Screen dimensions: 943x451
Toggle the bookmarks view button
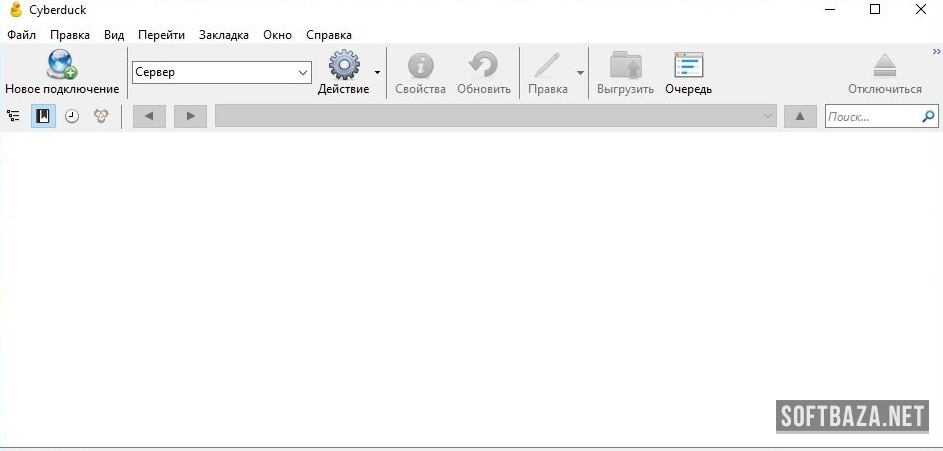[43, 116]
